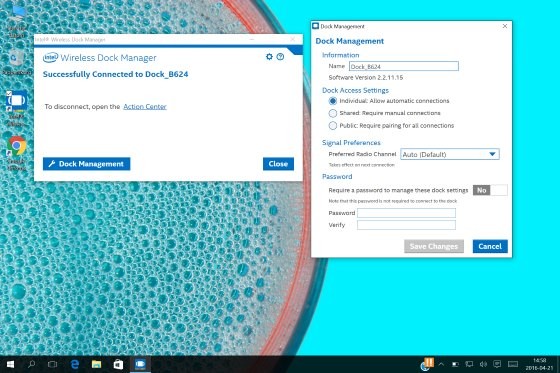Switch to Wireless Dock Manager taskbar icon

point(140,364)
